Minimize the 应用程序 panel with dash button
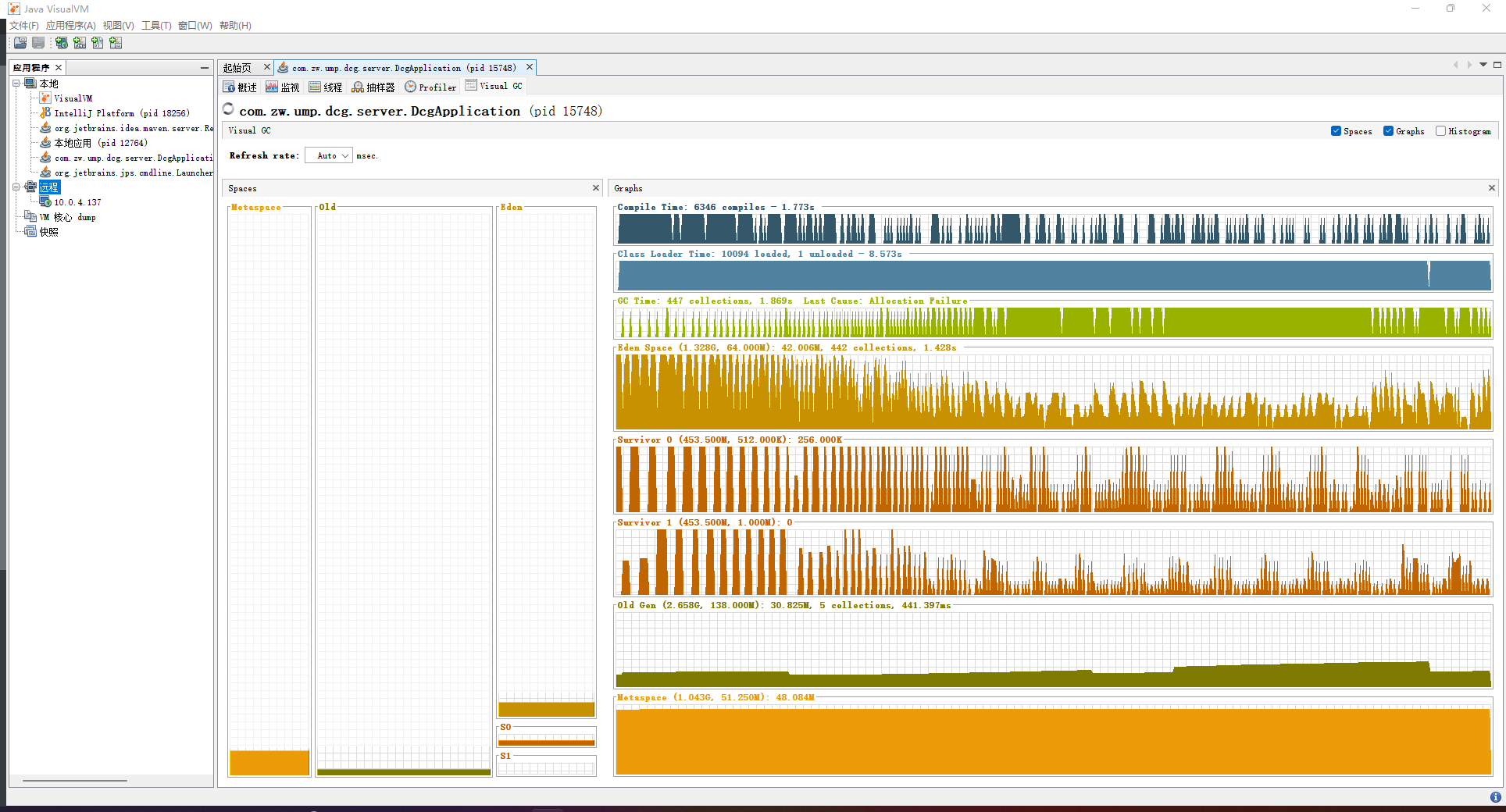 pyautogui.click(x=205, y=68)
